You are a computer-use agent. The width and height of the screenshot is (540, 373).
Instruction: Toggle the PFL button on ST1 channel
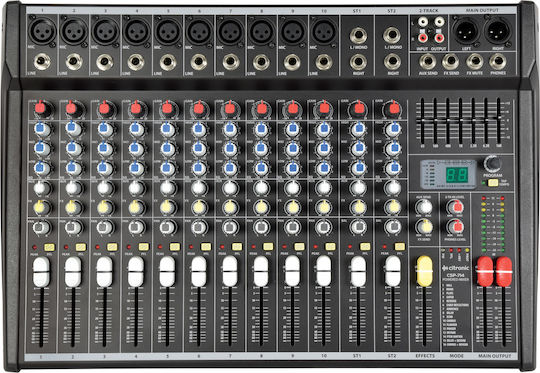tap(365, 247)
